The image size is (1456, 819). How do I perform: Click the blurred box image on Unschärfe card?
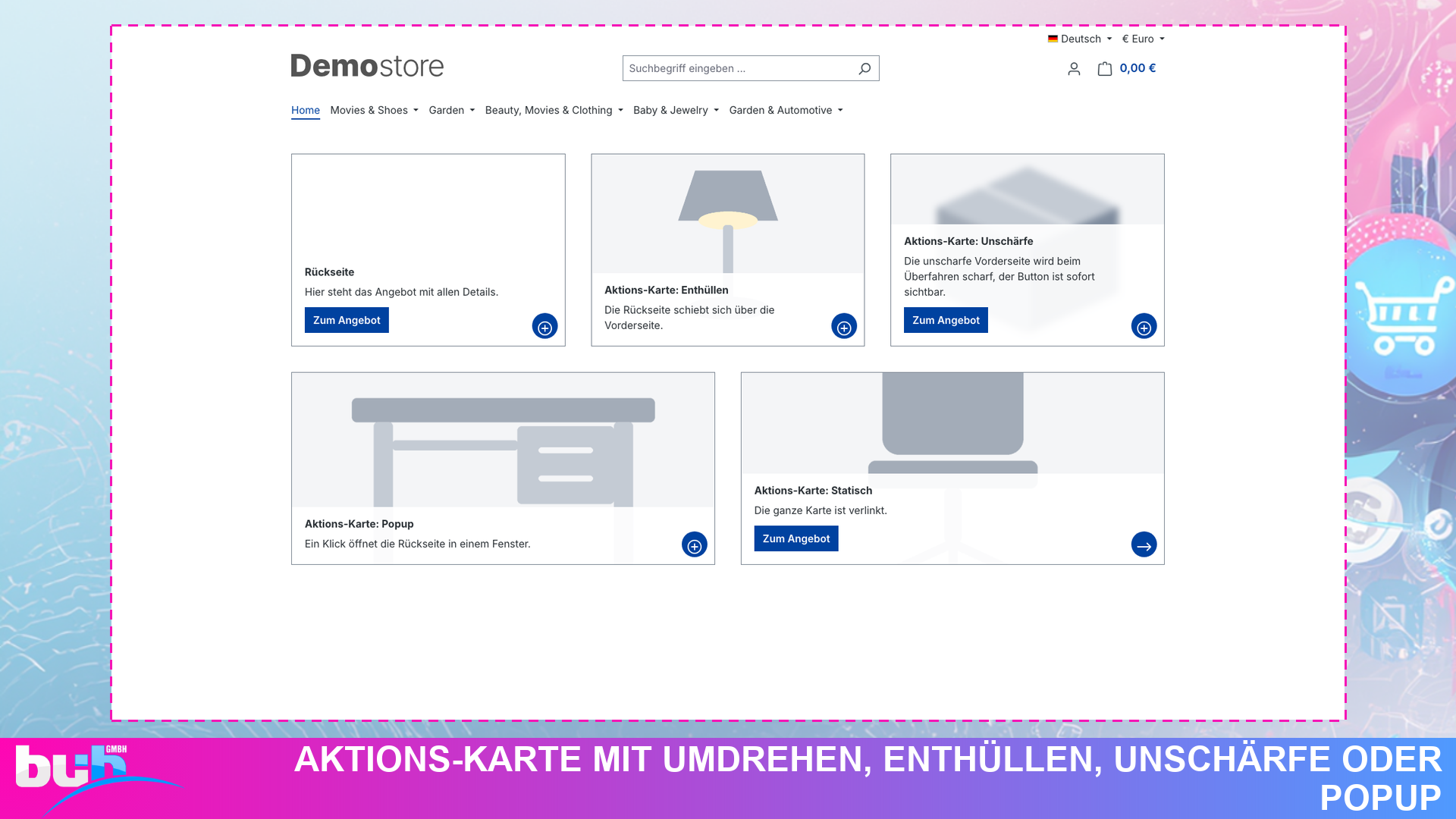pos(1028,190)
